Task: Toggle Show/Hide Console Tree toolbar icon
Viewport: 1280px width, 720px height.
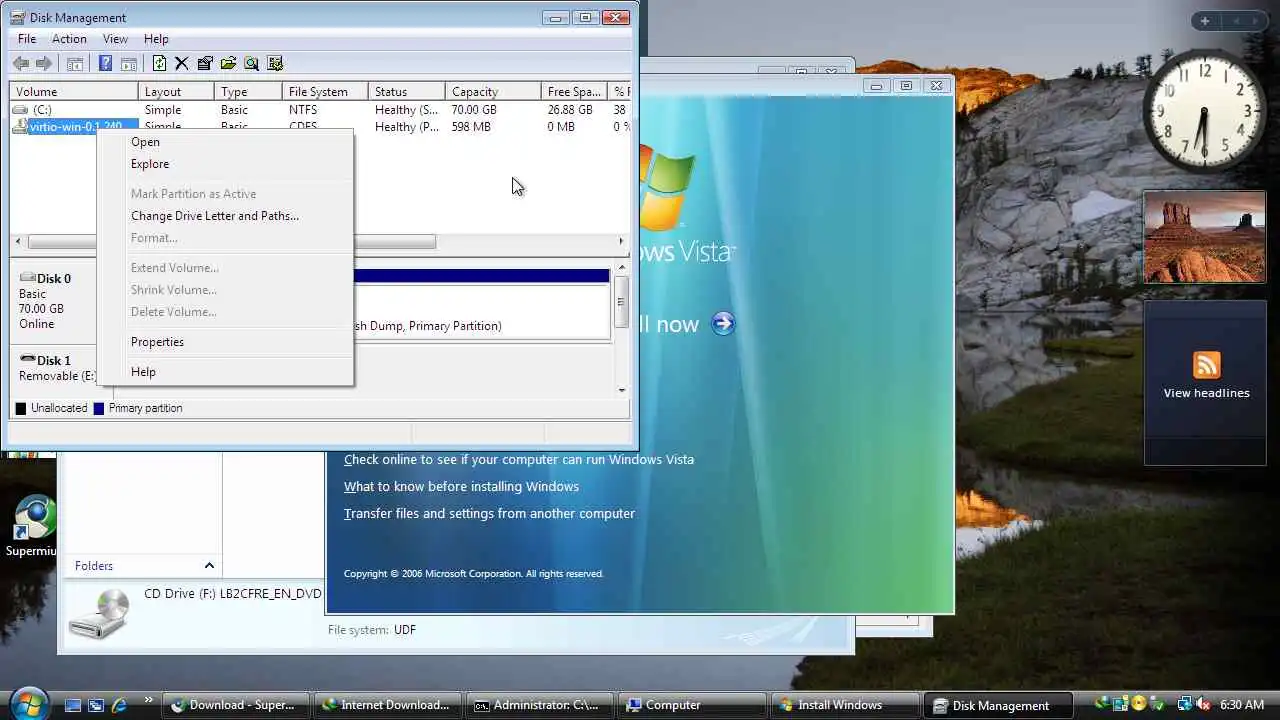Action: pos(75,63)
